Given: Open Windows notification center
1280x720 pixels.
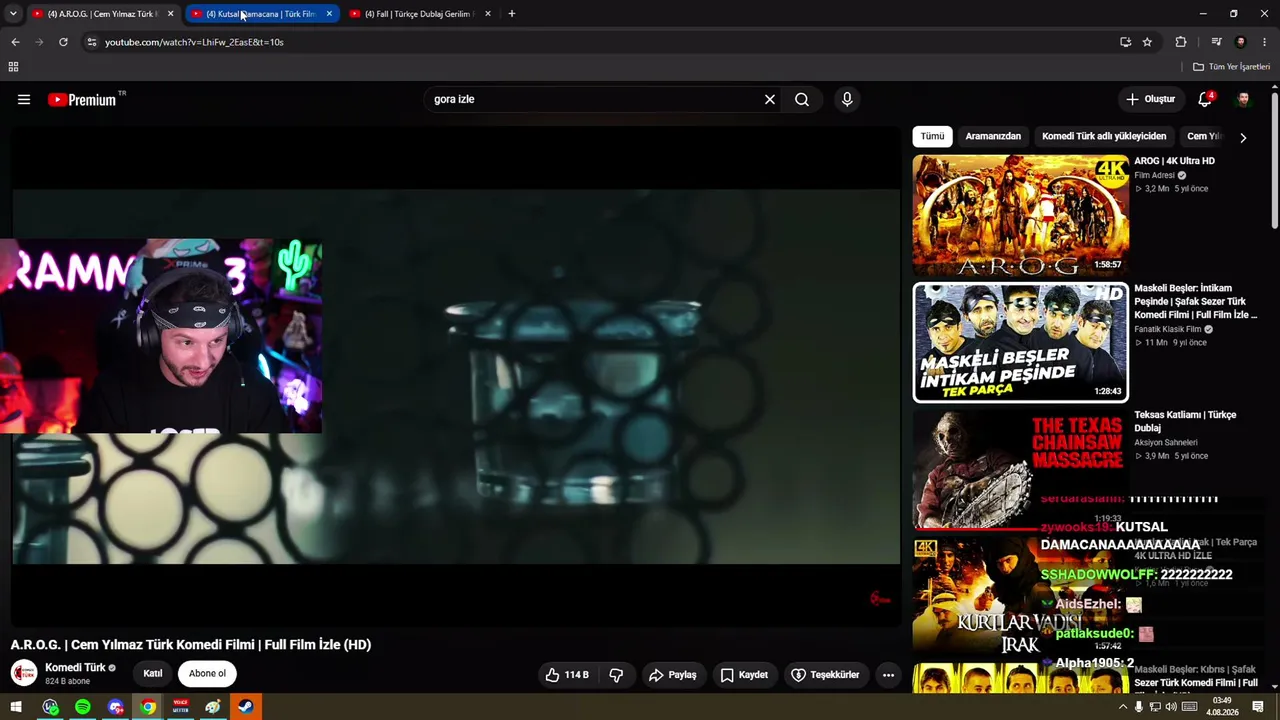Looking at the screenshot, I should point(1258,707).
